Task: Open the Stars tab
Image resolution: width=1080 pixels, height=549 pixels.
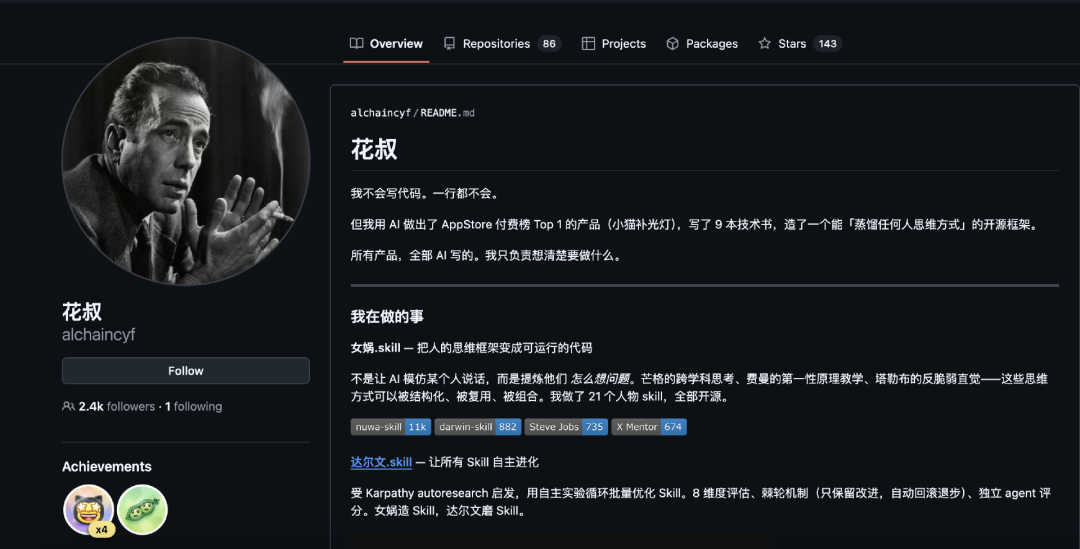Action: [800, 43]
